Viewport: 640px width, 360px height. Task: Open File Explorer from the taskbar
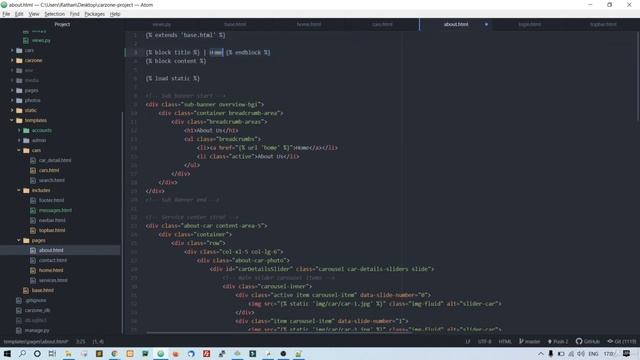pyautogui.click(x=68, y=353)
